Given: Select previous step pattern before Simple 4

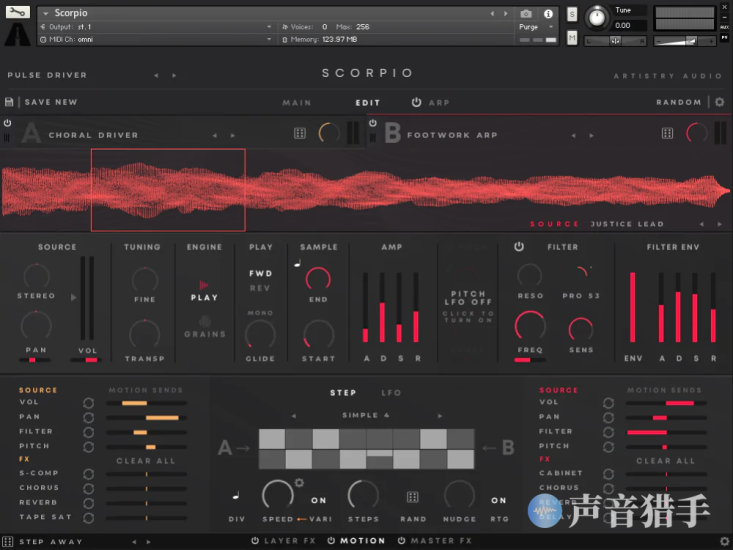Looking at the screenshot, I should tap(294, 415).
